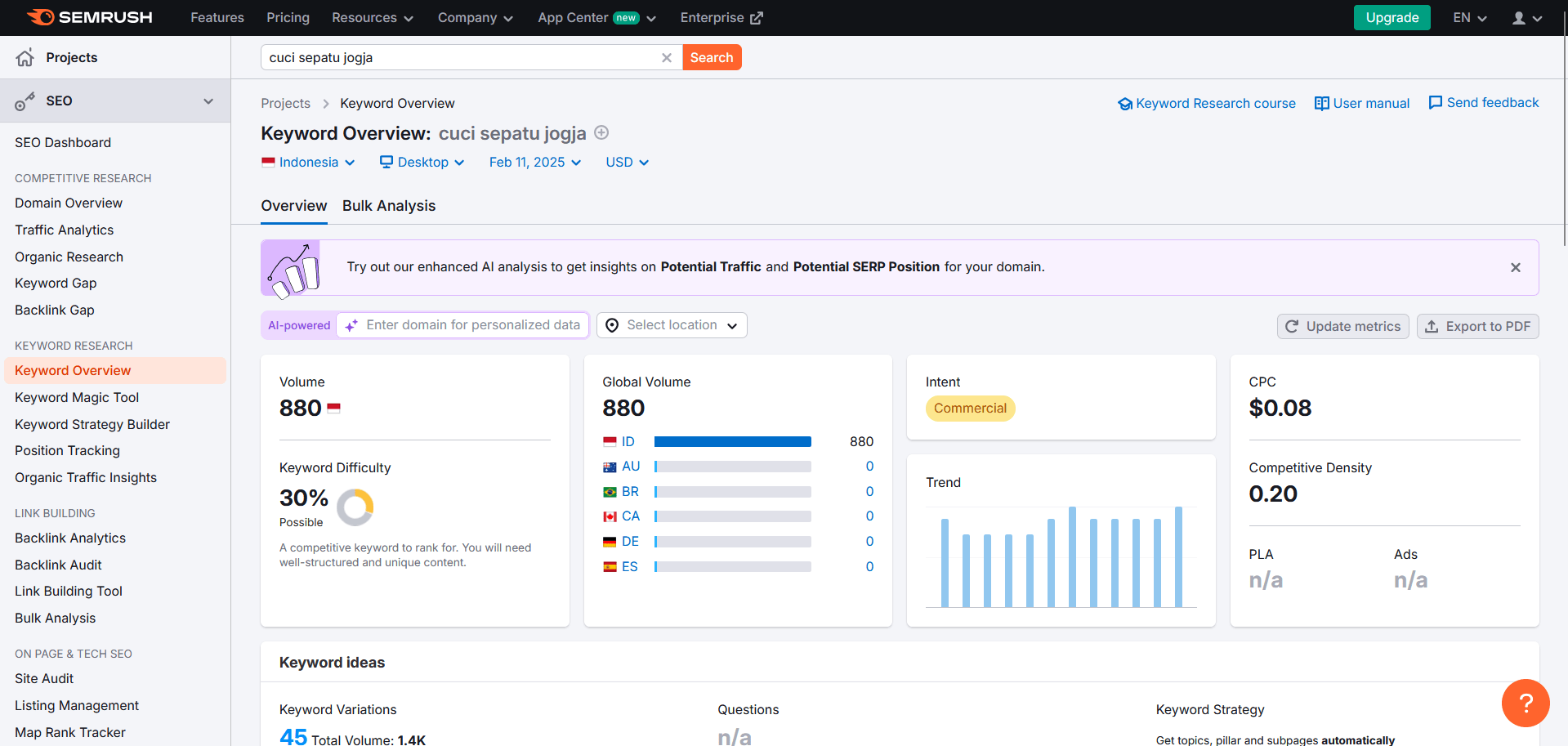Click the User manual book icon

(1321, 104)
